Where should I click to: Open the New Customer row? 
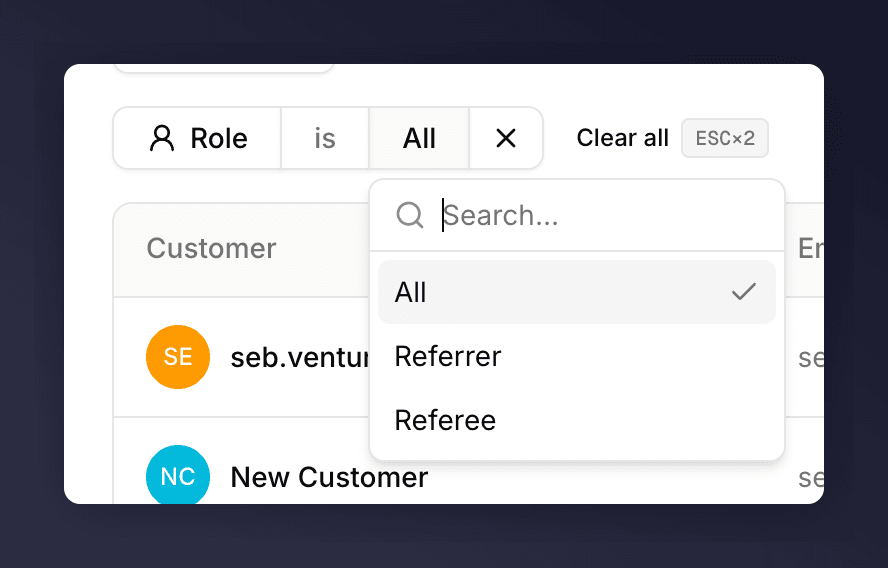[329, 477]
